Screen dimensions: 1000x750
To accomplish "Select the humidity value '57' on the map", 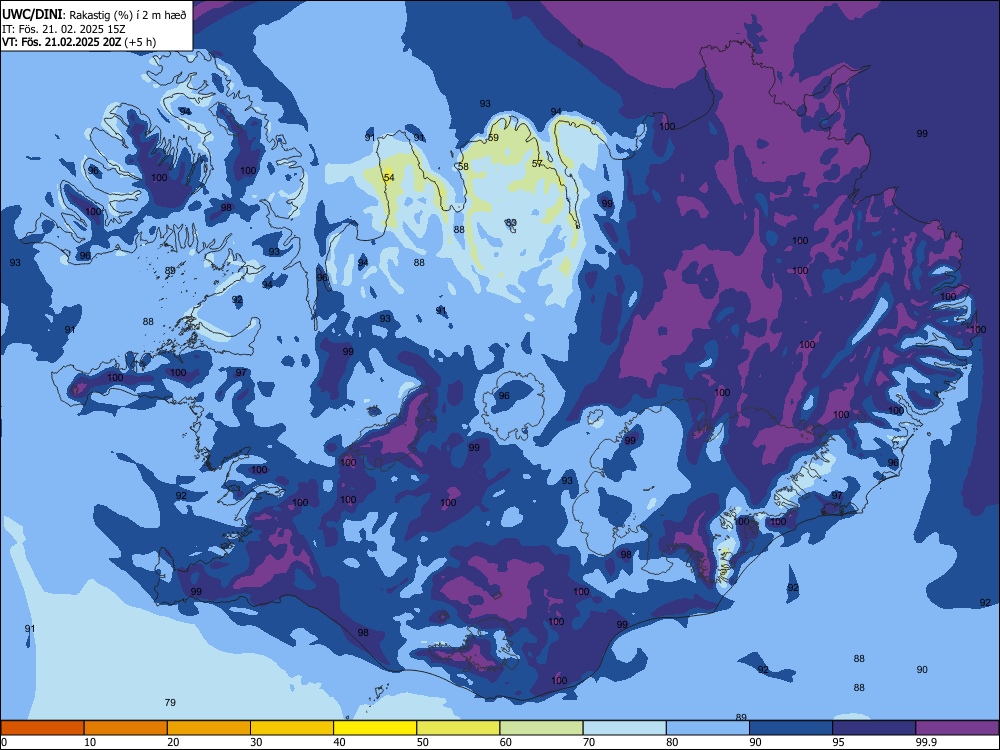I will point(537,164).
